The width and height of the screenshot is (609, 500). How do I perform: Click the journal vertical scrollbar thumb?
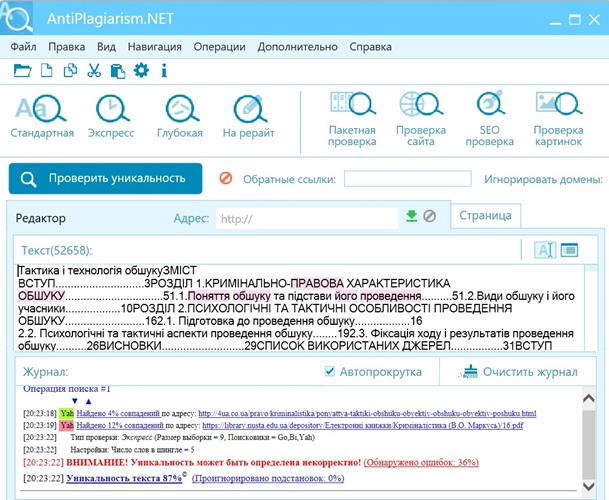point(589,443)
